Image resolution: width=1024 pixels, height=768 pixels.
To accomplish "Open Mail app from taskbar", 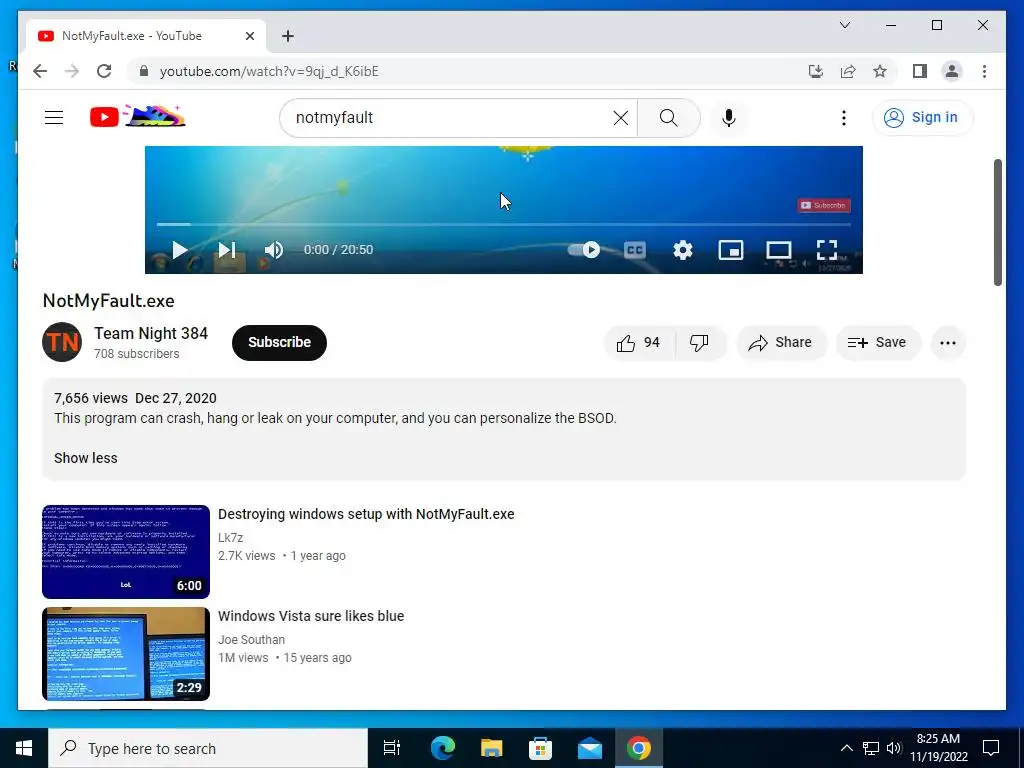I will click(590, 748).
